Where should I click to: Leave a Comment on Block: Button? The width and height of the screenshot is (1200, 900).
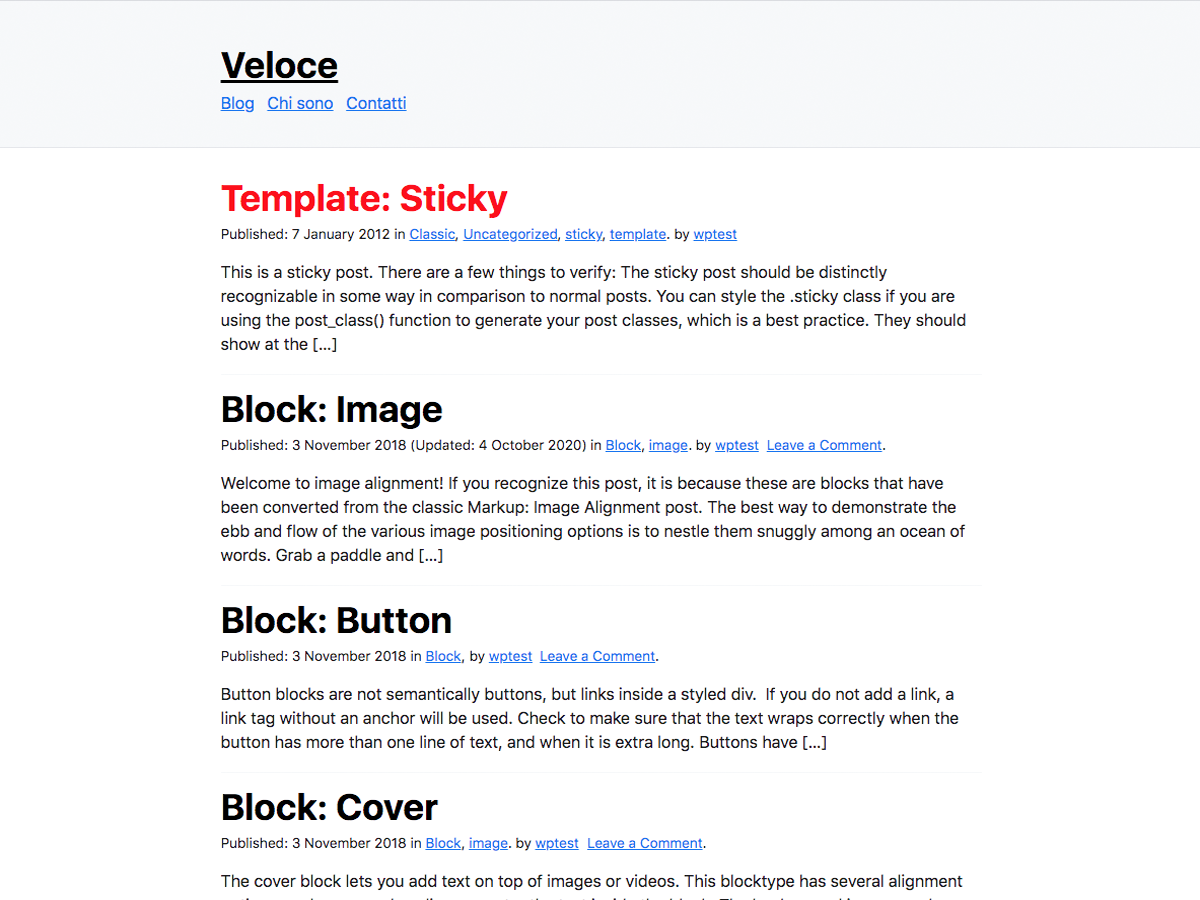tap(597, 656)
